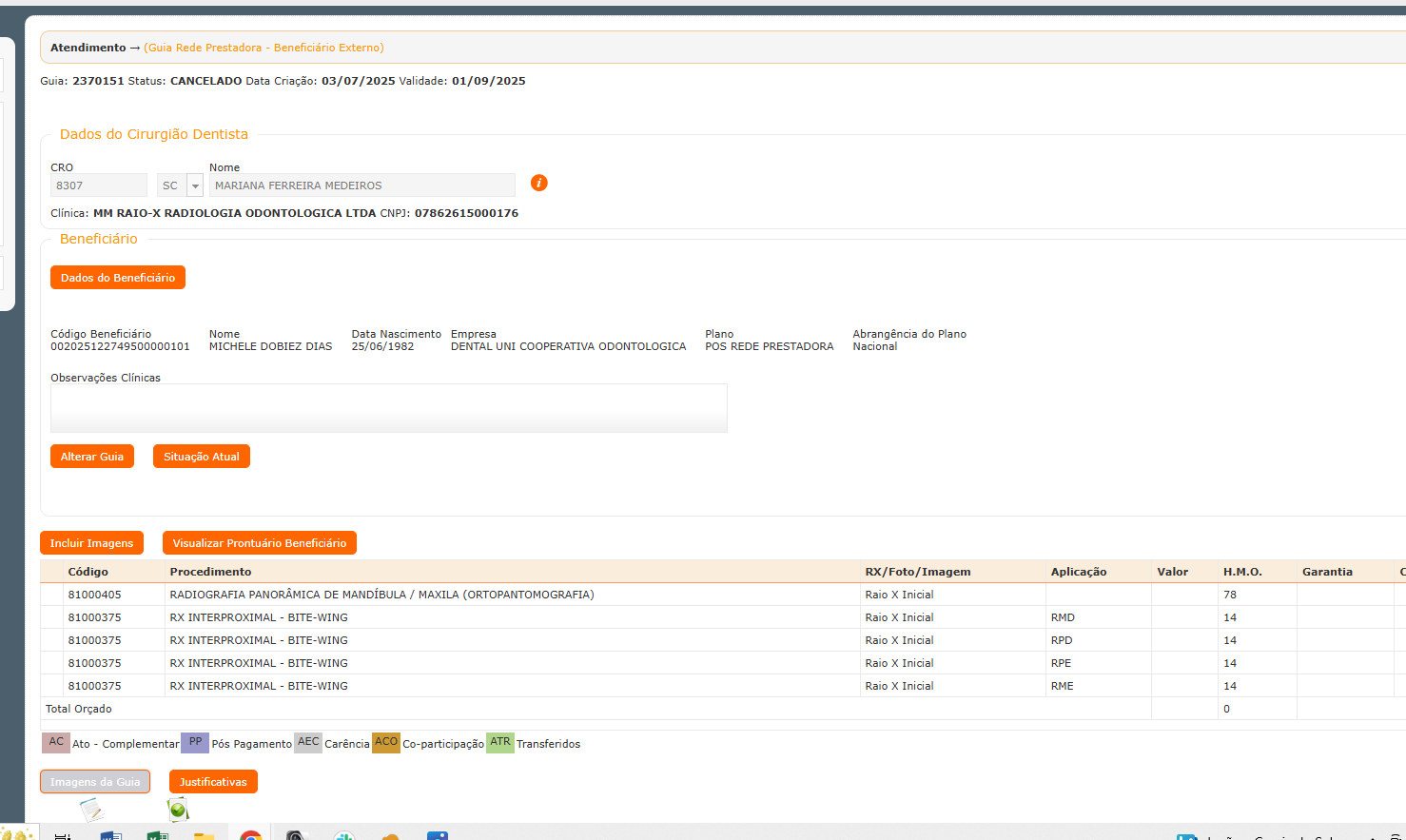1406x840 pixels.
Task: Click company DENTAL UNI COOPERATIVA ODONTOLOGICA
Action: 569,346
